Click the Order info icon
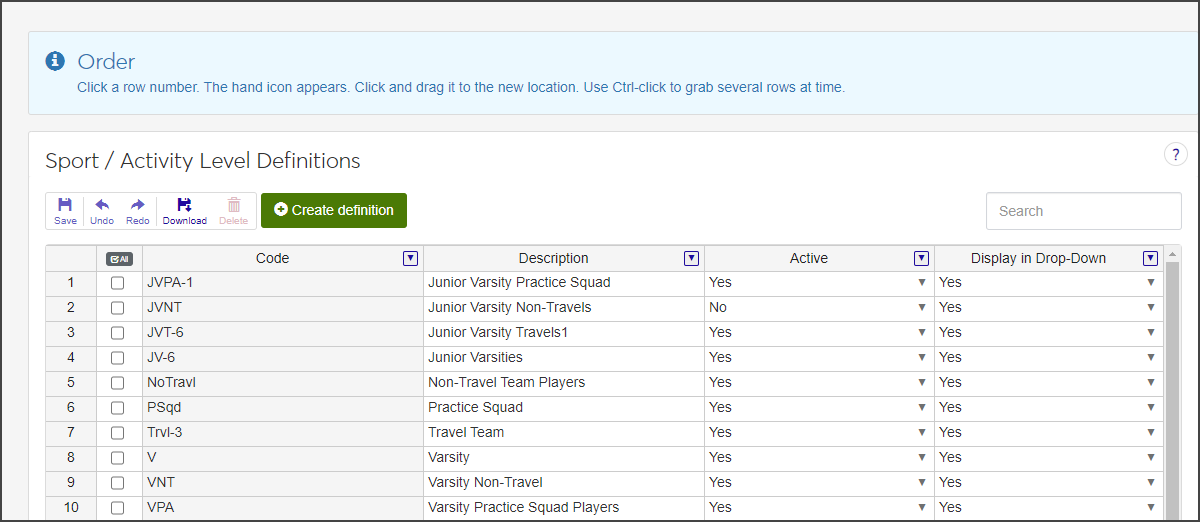1200x522 pixels. (x=56, y=62)
